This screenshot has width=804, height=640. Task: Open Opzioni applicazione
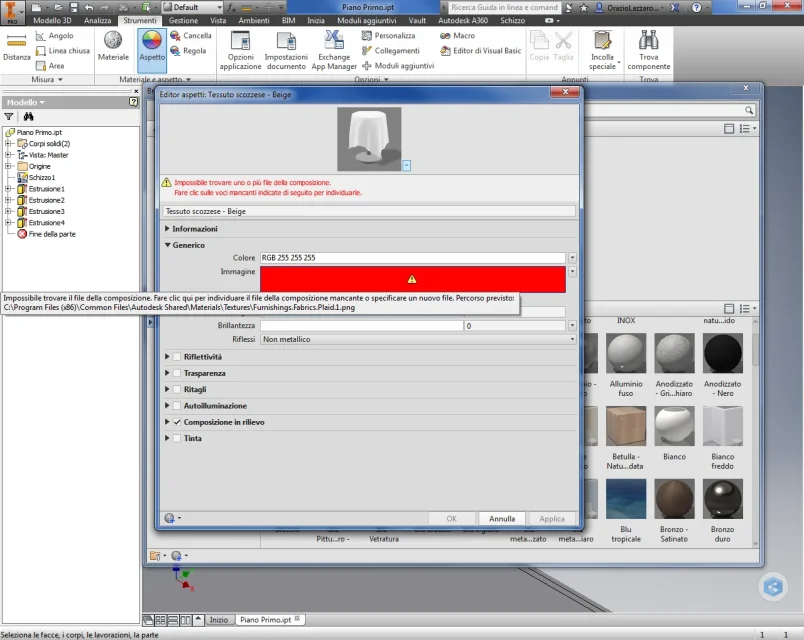240,50
